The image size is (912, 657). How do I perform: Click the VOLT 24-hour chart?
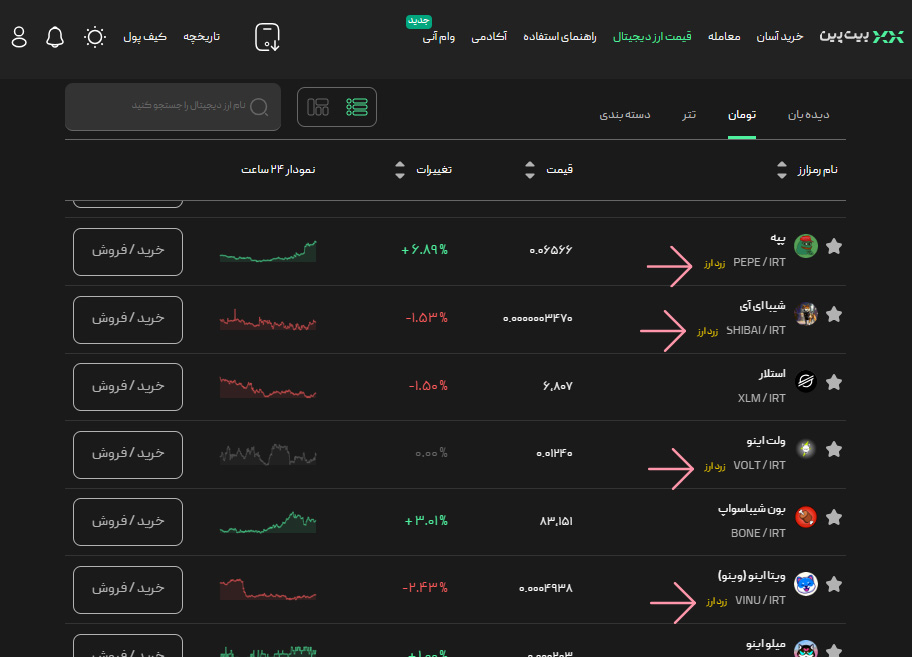tap(268, 454)
